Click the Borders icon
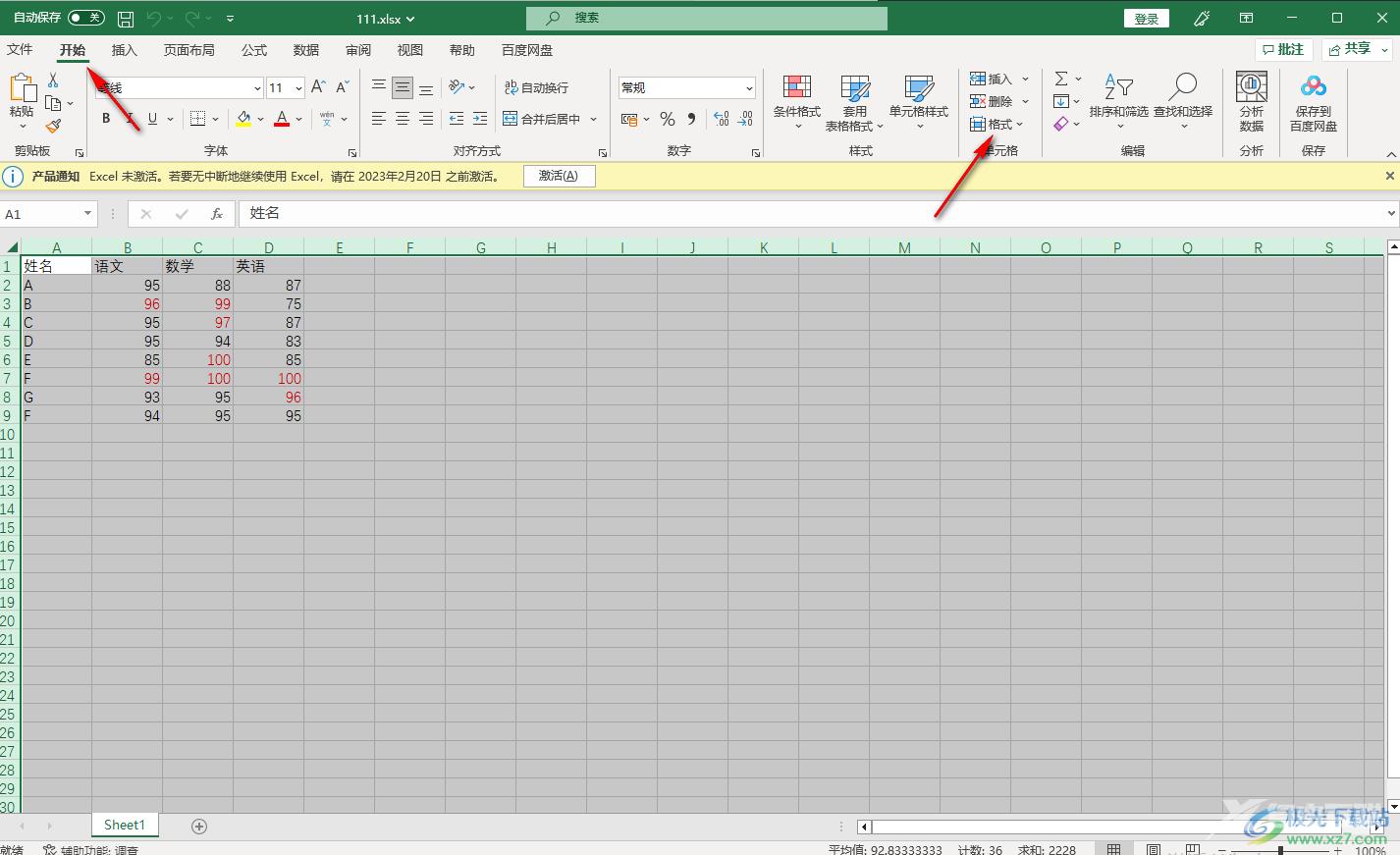1400x855 pixels. point(197,119)
